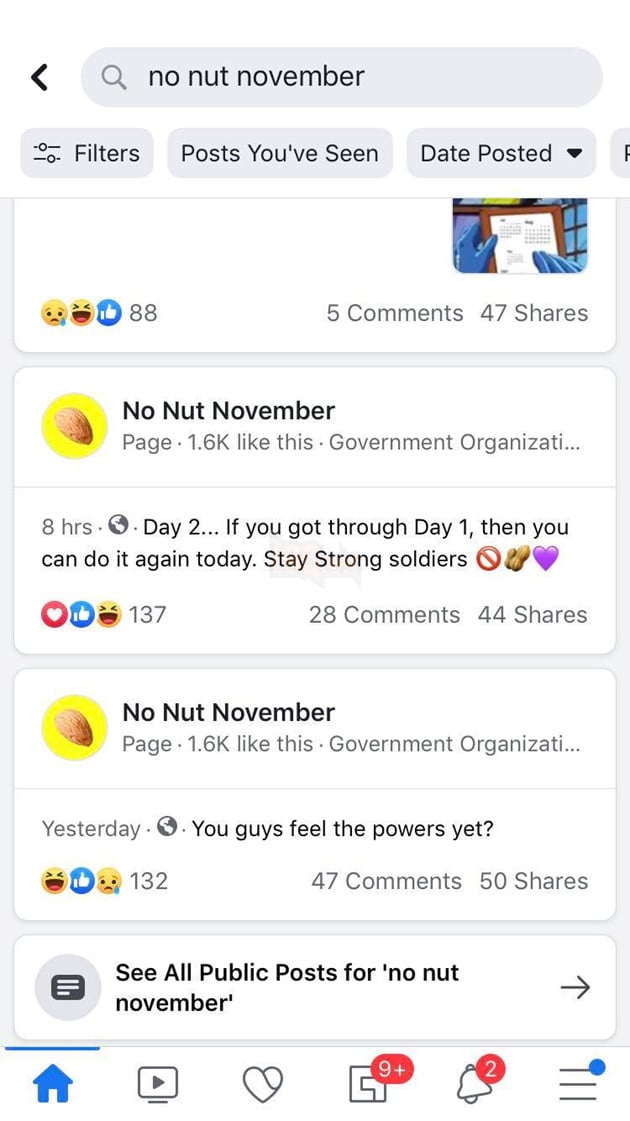Toggle the 'Posts You've Seen' filter
The image size is (630, 1121).
pos(279,153)
